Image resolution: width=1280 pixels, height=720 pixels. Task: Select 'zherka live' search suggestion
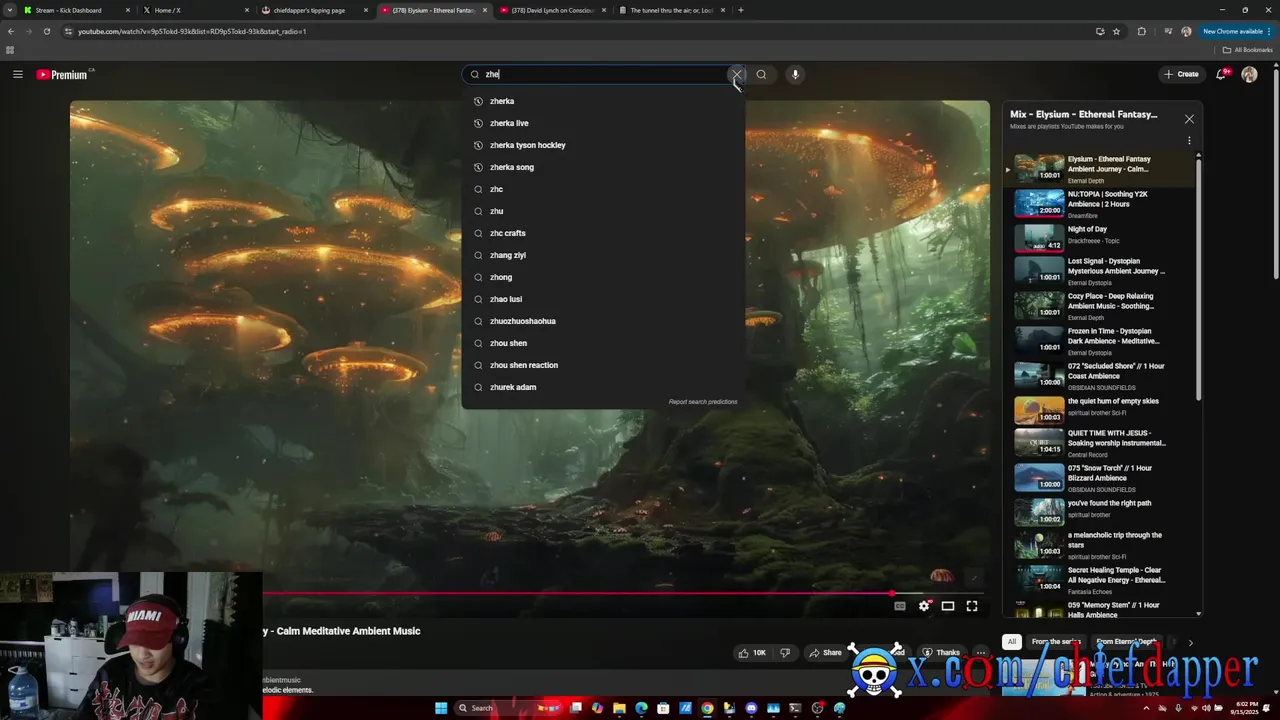[x=603, y=123]
